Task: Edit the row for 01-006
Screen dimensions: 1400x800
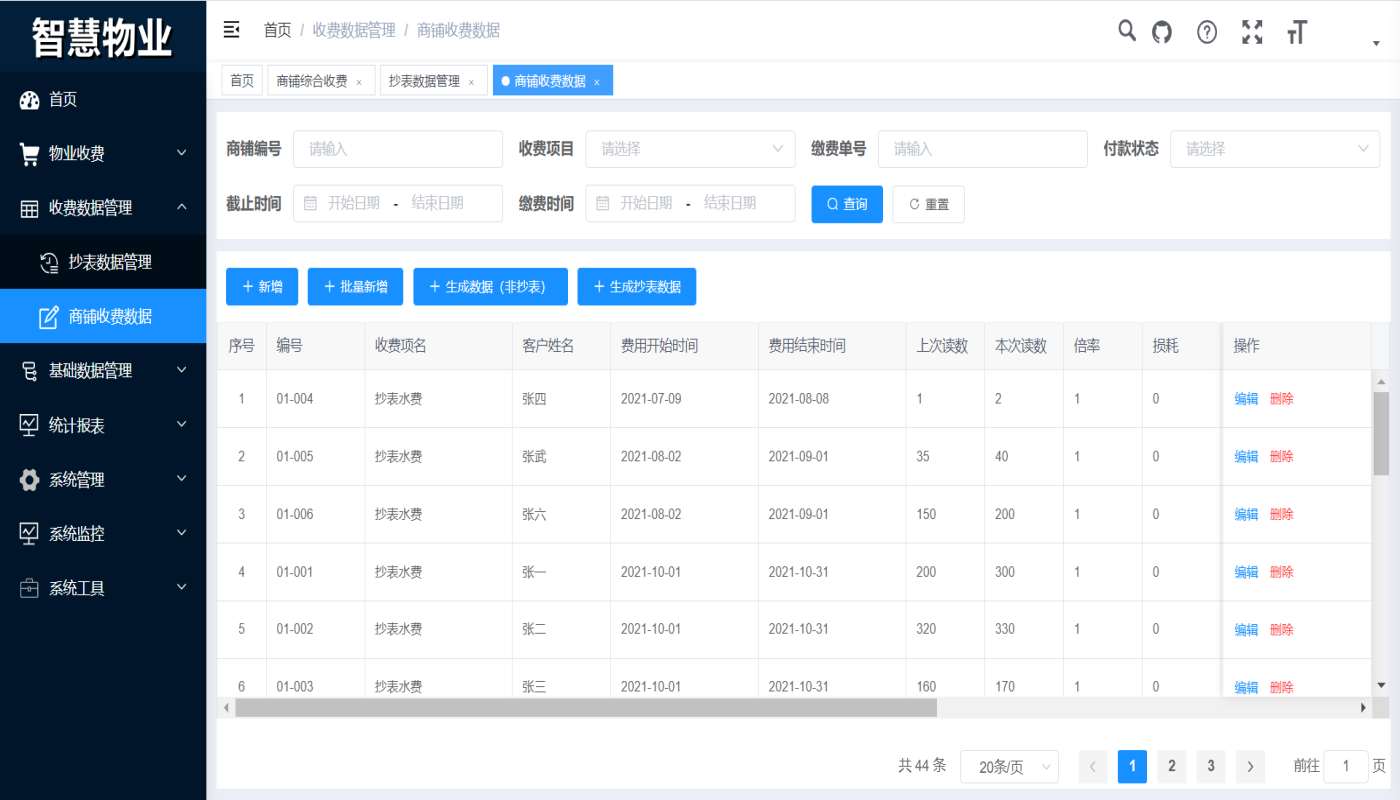Action: tap(1246, 514)
